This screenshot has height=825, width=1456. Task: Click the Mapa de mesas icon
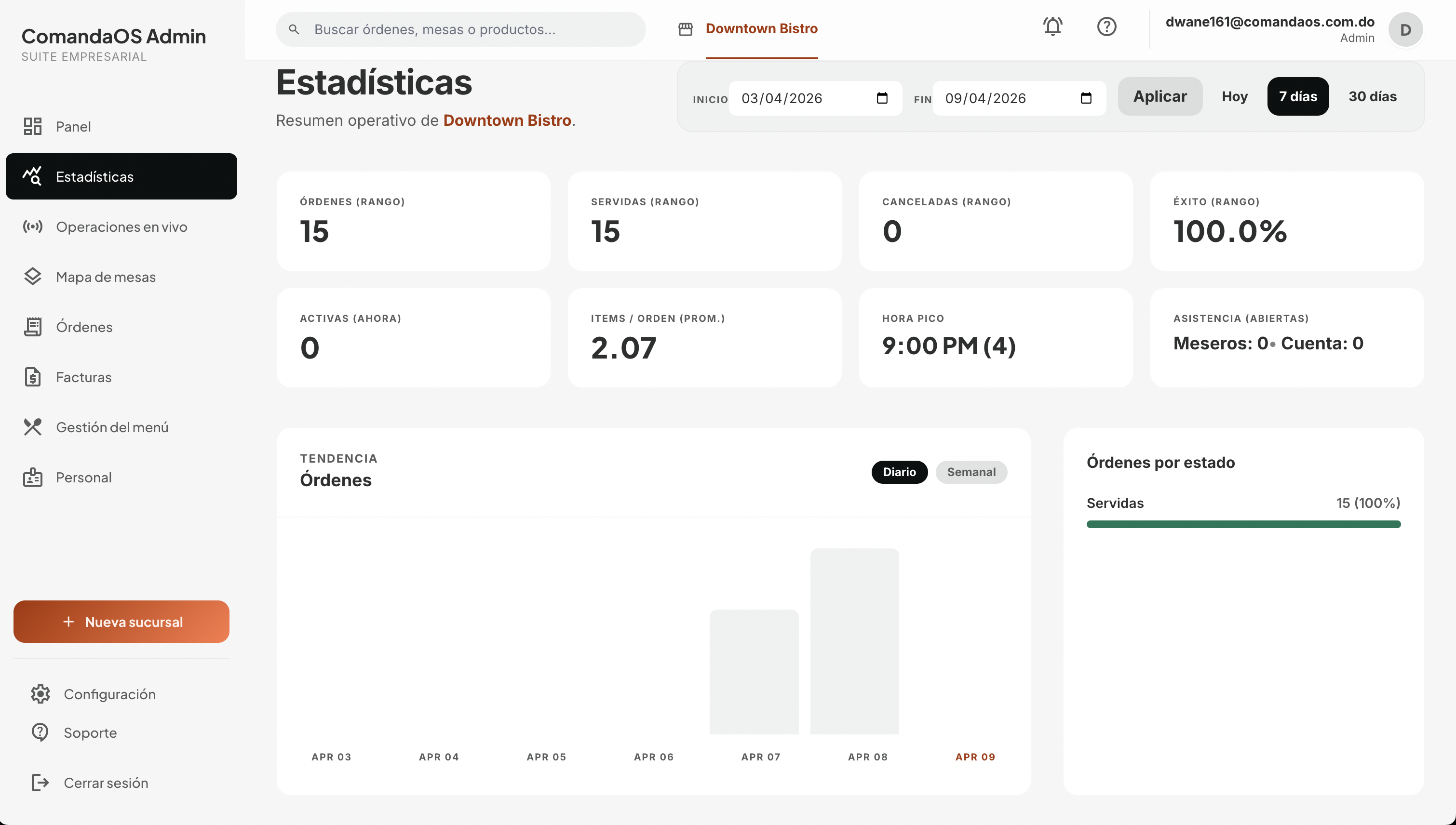[32, 277]
